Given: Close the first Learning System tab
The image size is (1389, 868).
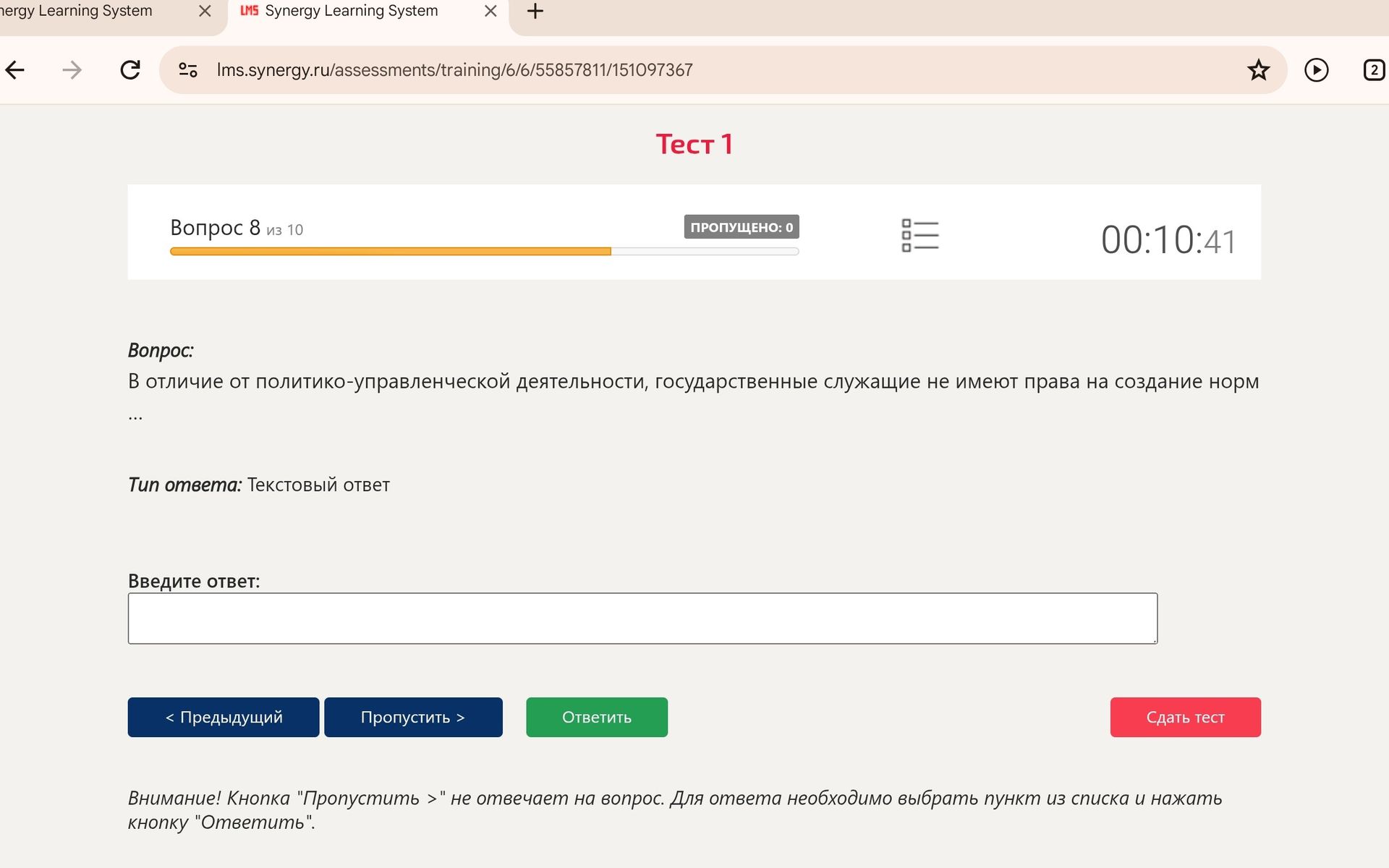Looking at the screenshot, I should tap(205, 12).
